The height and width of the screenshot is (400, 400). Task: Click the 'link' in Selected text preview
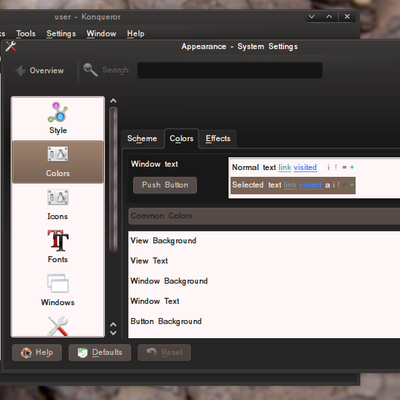290,185
